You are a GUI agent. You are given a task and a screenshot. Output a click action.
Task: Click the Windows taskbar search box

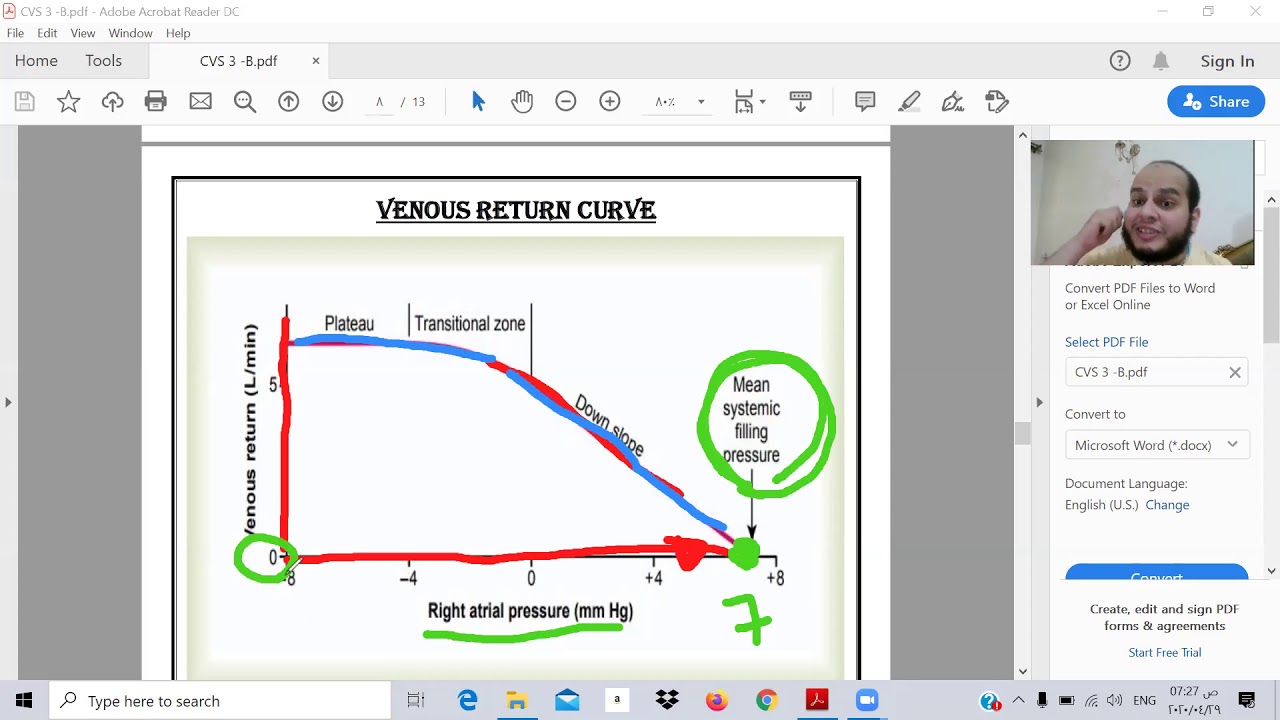[220, 701]
